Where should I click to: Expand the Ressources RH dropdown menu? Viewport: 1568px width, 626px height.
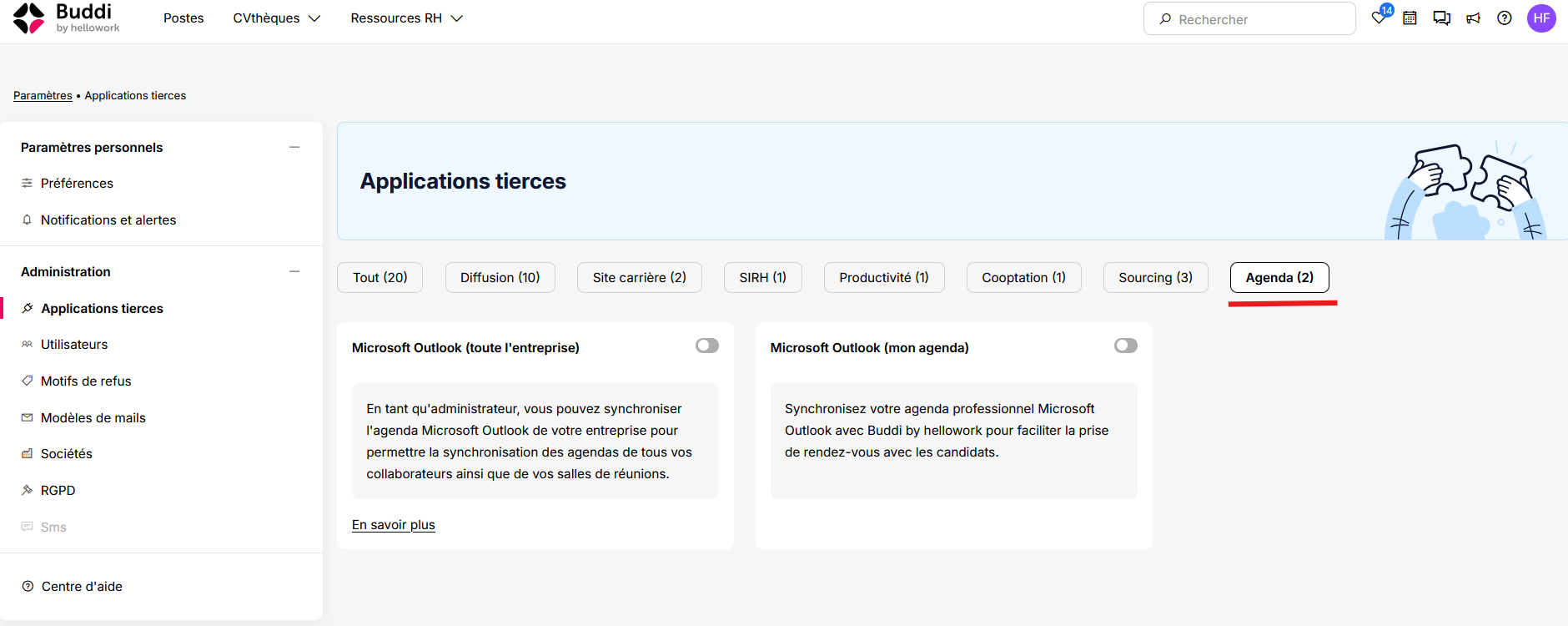coord(406,18)
